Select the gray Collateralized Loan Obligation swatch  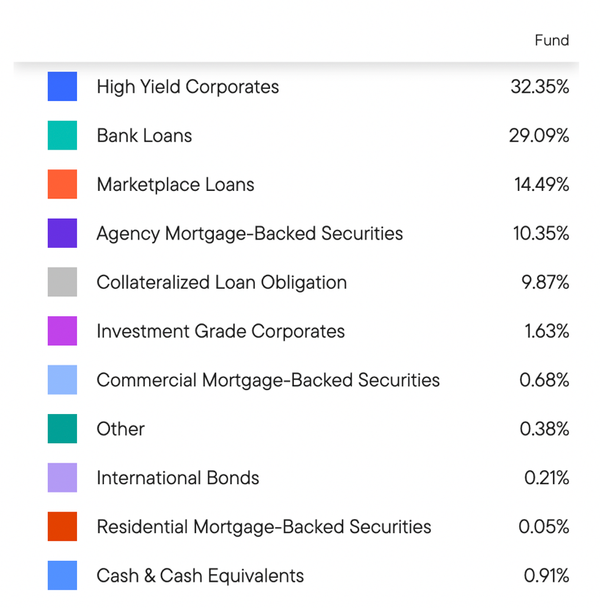pos(62,282)
